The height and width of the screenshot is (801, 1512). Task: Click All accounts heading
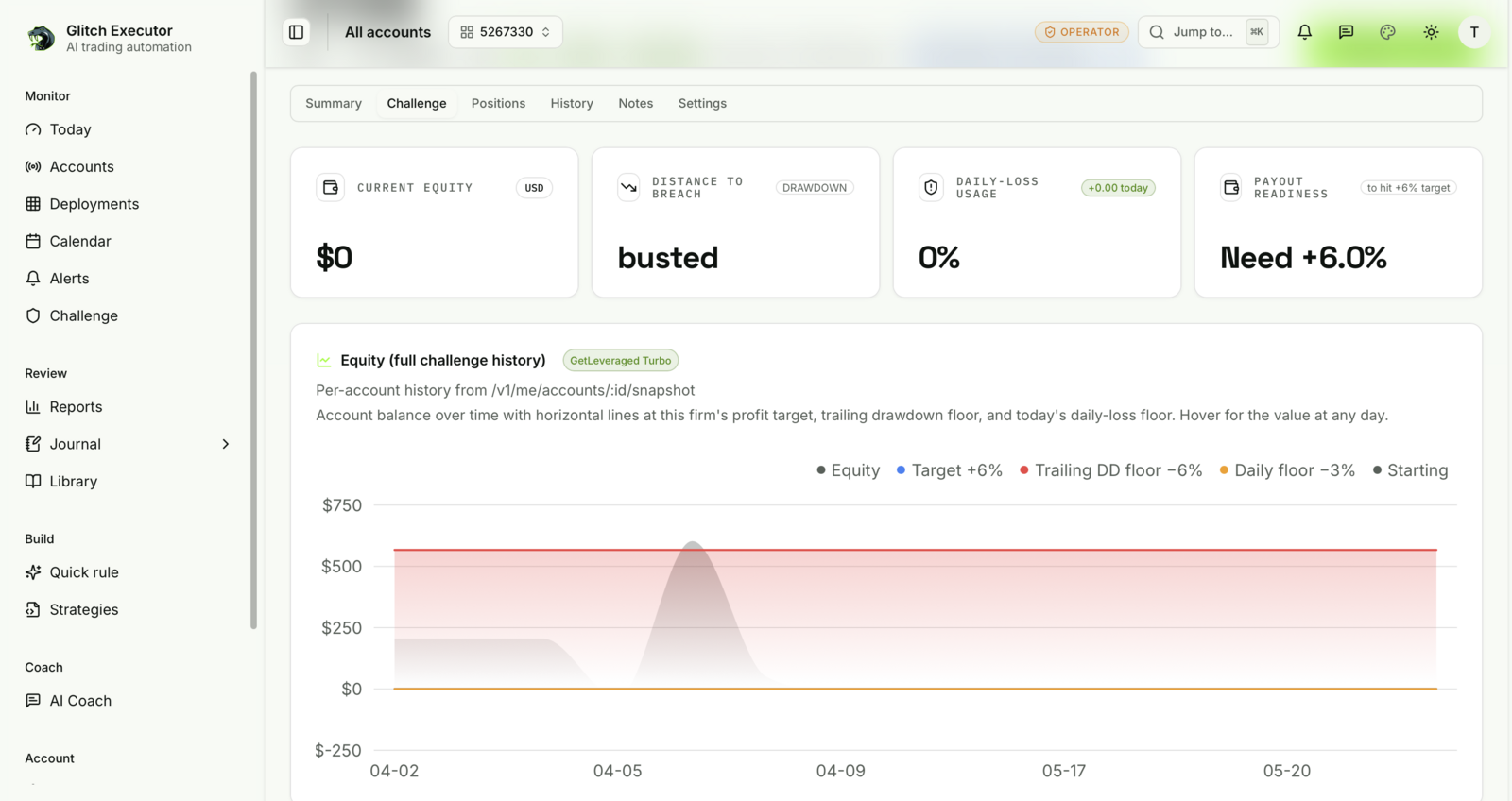click(387, 32)
